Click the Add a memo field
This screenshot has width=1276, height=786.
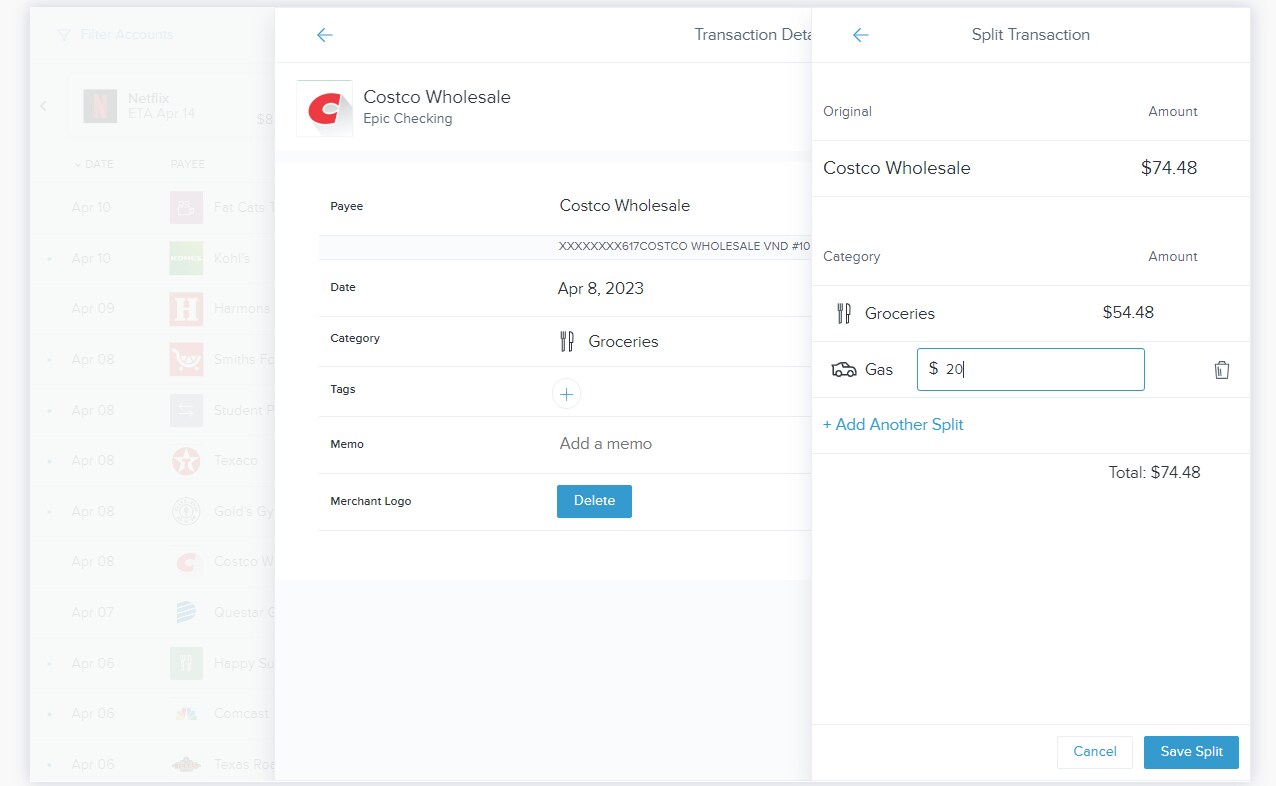(606, 443)
